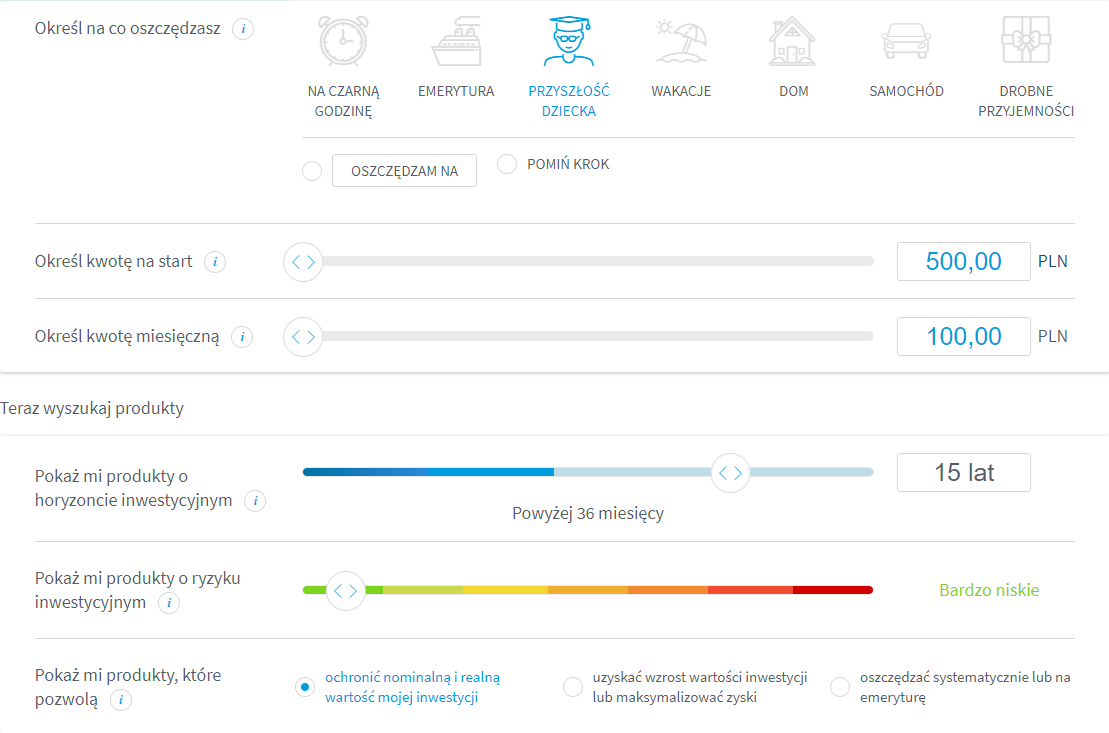Click the monthly amount slider handle
Image resolution: width=1109 pixels, height=733 pixels.
(303, 337)
